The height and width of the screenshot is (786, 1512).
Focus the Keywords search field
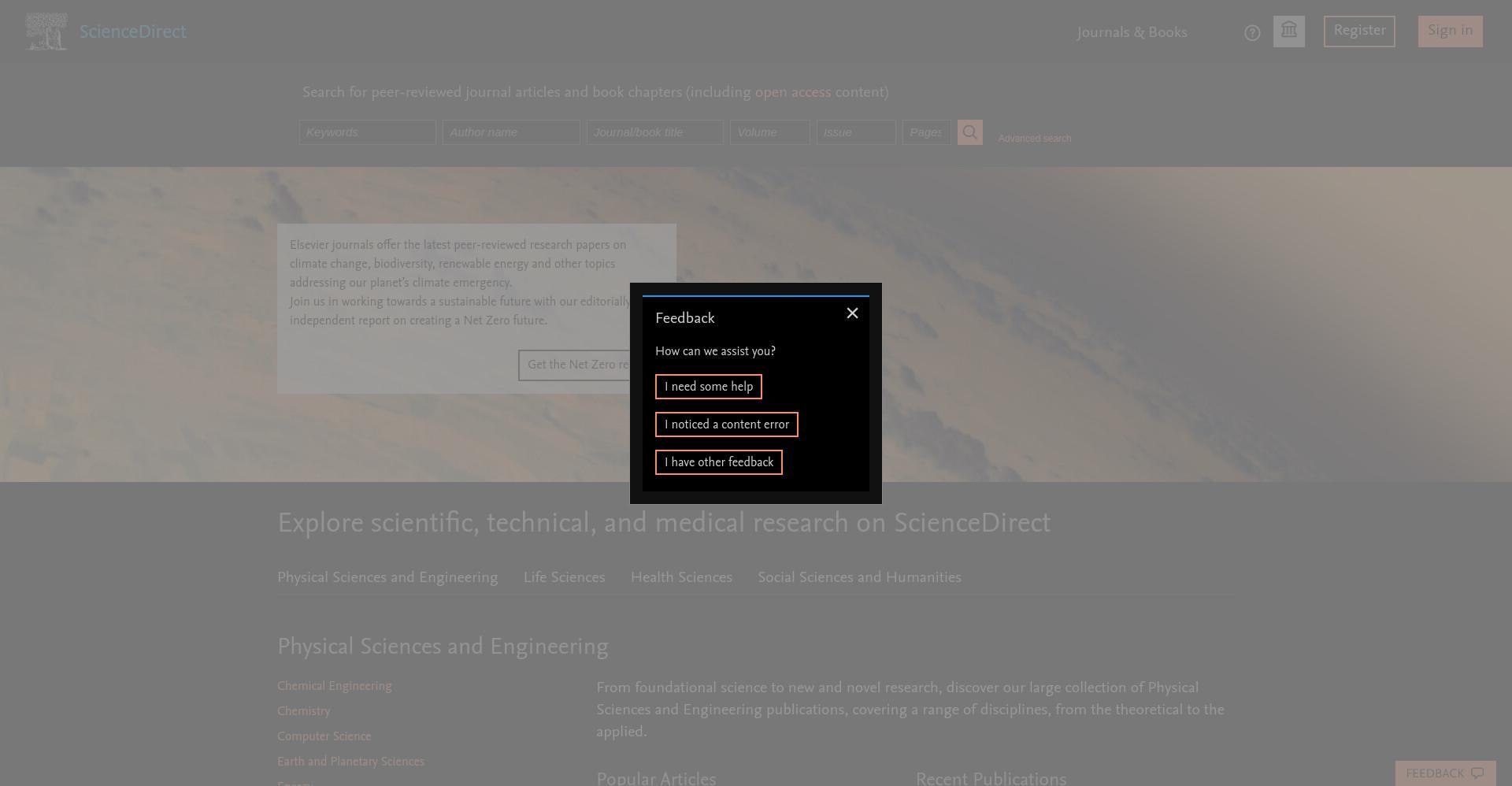point(367,132)
